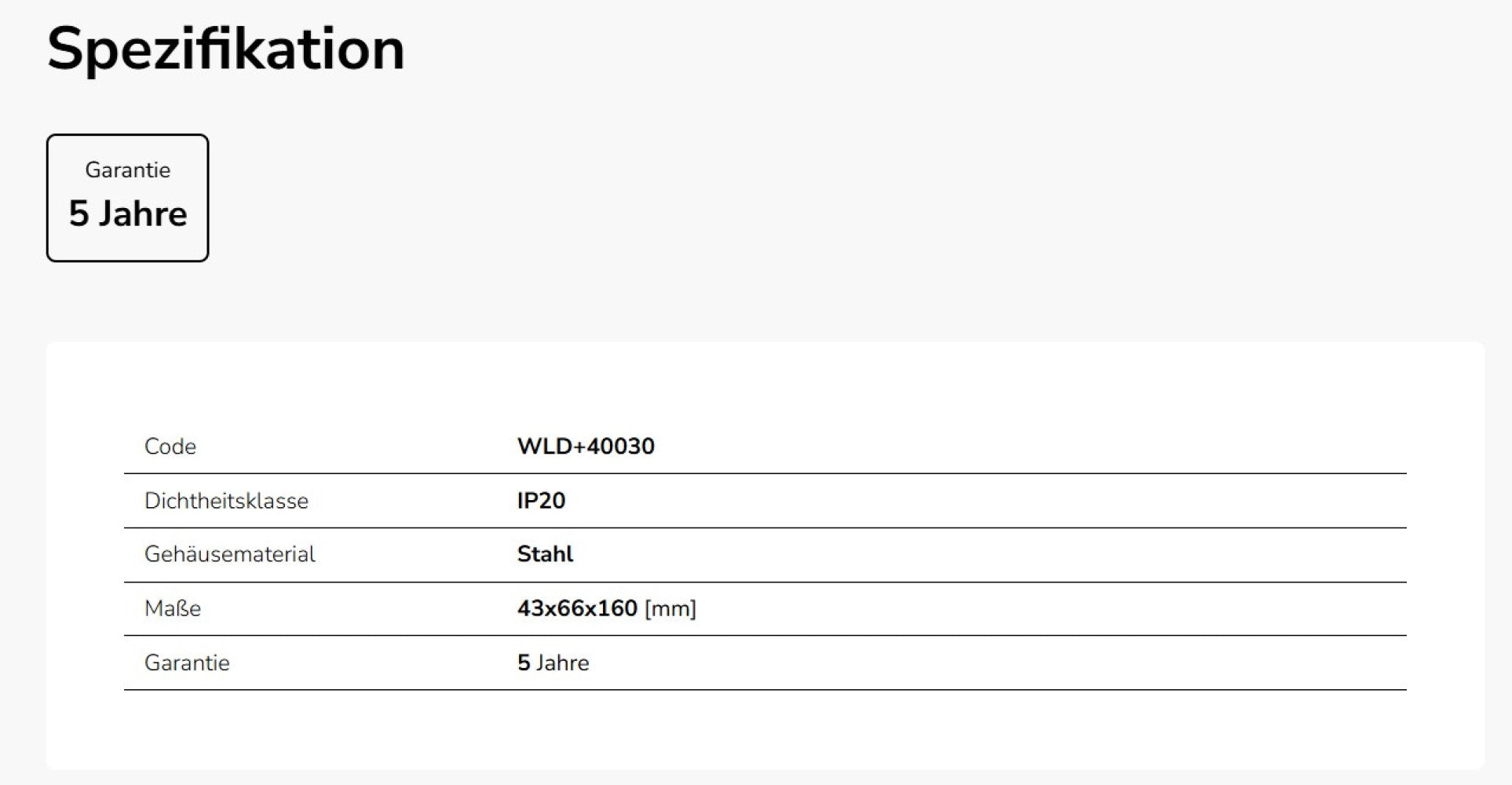Click the 5 Jahre value in the table

[553, 663]
